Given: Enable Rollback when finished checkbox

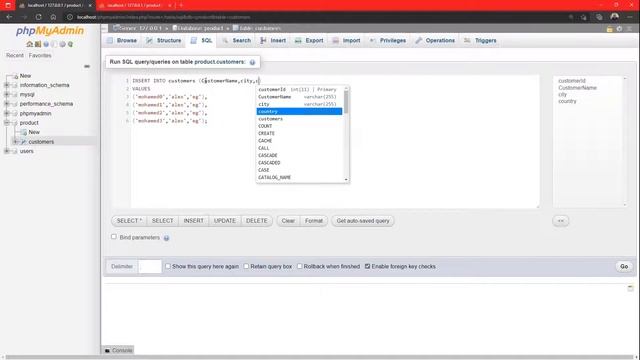Looking at the screenshot, I should (x=300, y=266).
